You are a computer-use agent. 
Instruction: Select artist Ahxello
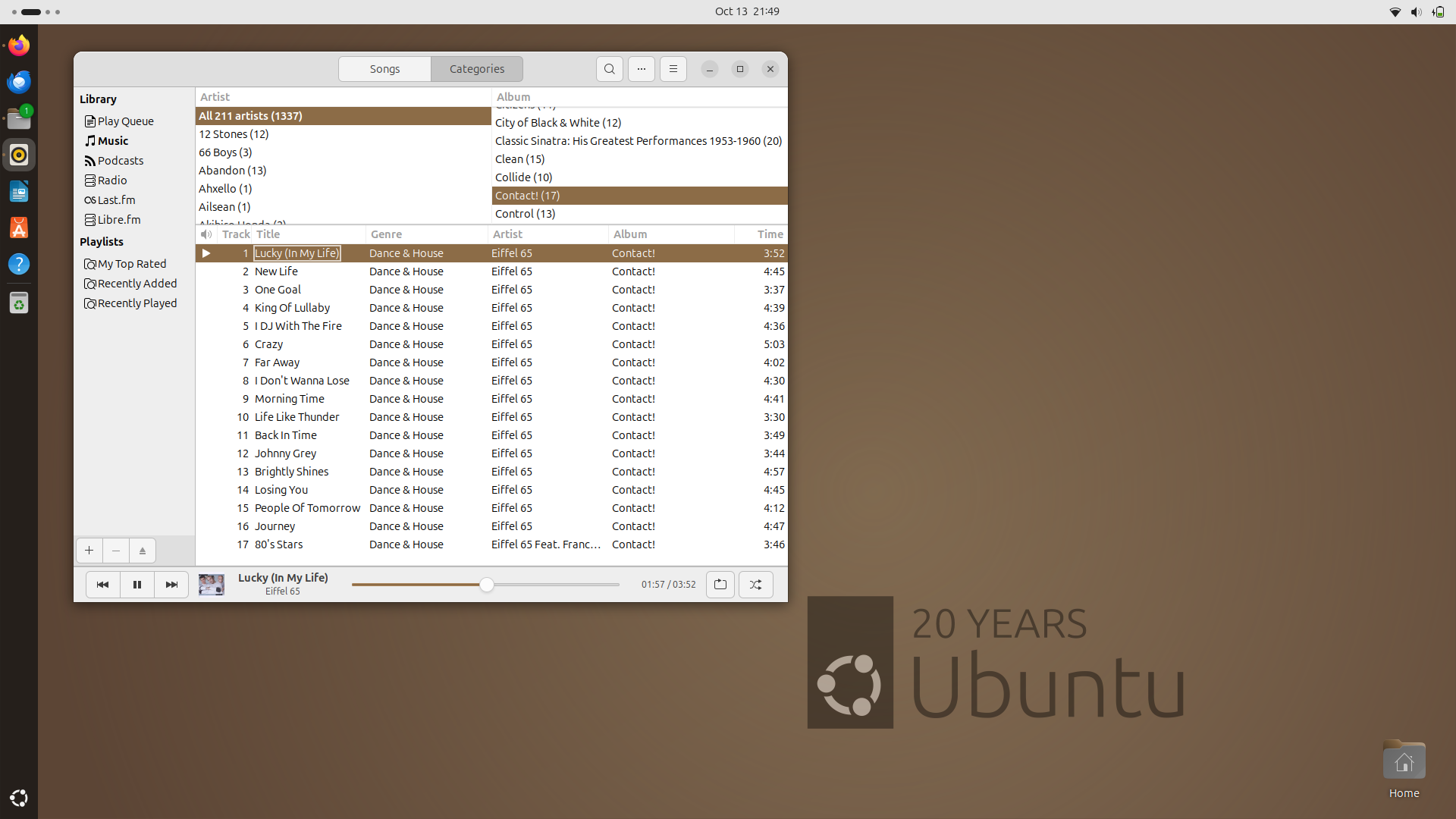pos(344,189)
